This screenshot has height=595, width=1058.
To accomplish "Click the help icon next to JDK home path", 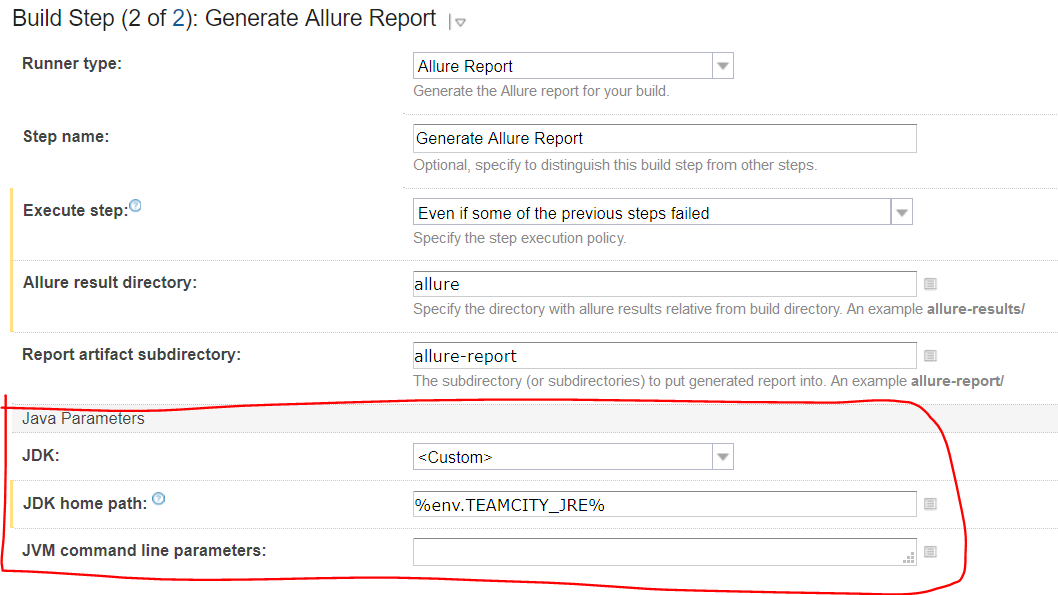I will point(158,498).
